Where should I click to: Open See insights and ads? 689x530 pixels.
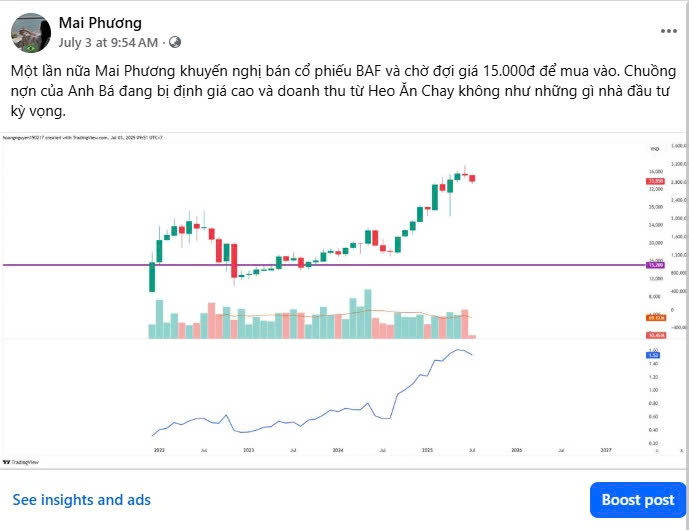81,499
